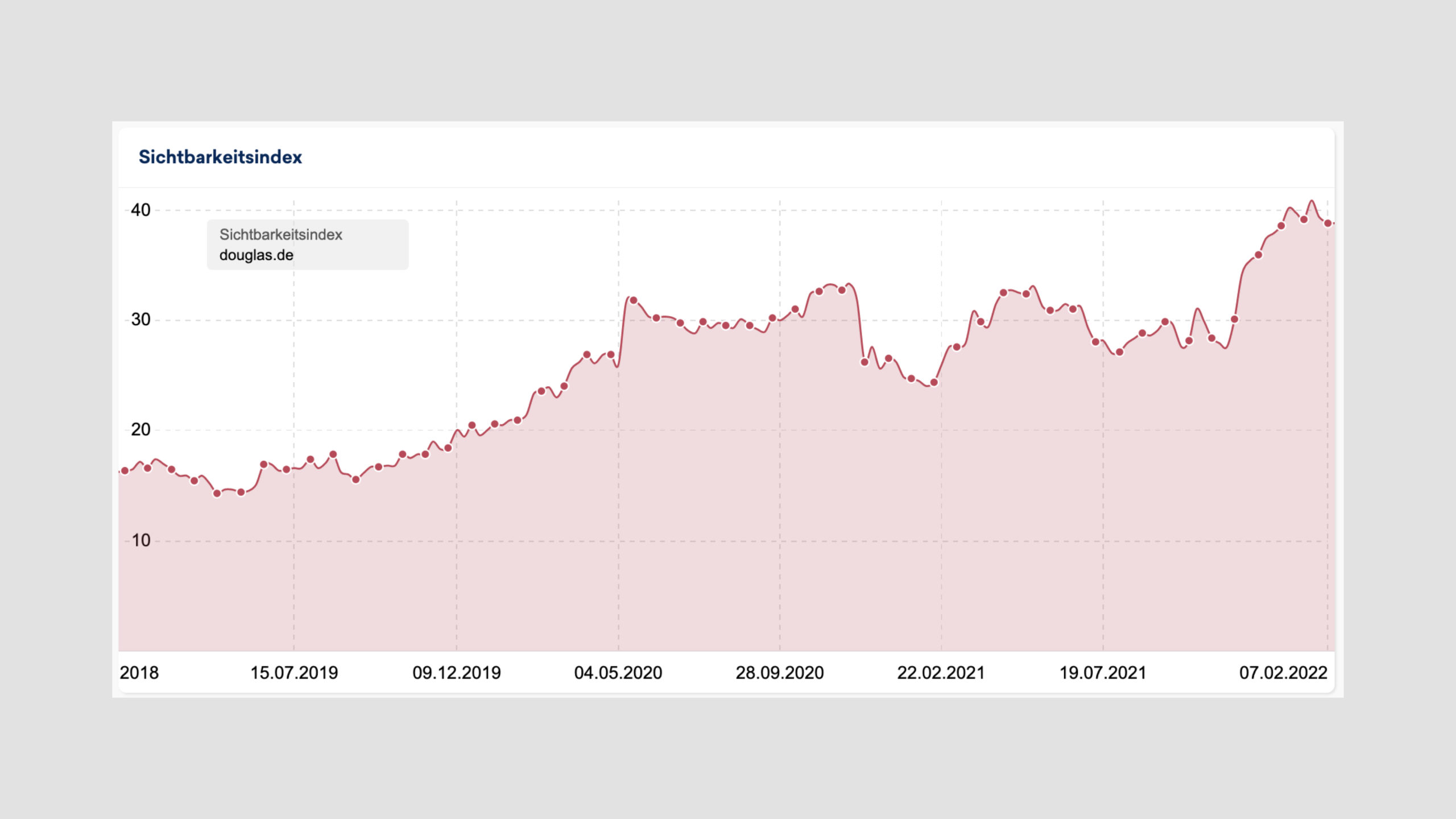Click the 2018 date label
The image size is (1456, 819).
point(139,673)
